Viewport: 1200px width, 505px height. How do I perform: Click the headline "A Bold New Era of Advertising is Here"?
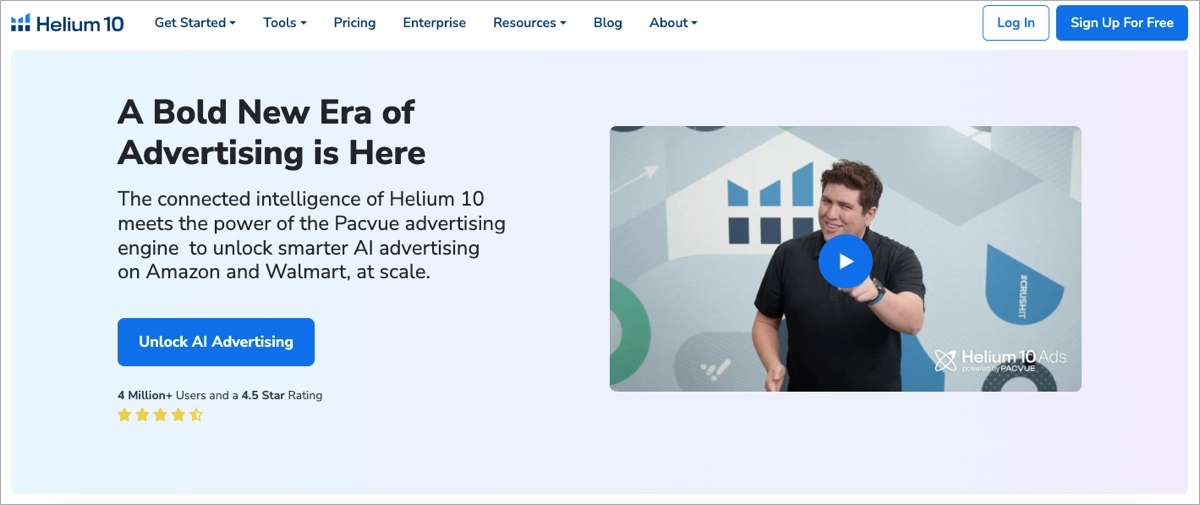(x=272, y=132)
